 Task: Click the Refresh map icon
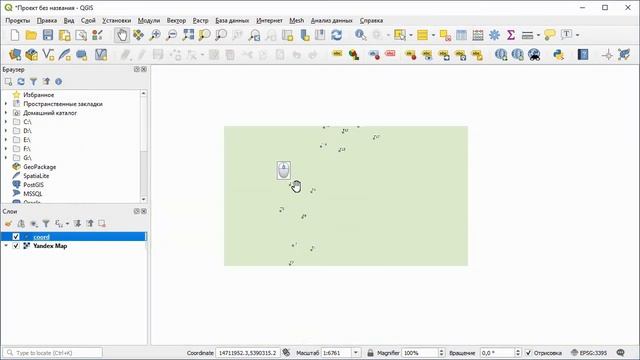336,35
